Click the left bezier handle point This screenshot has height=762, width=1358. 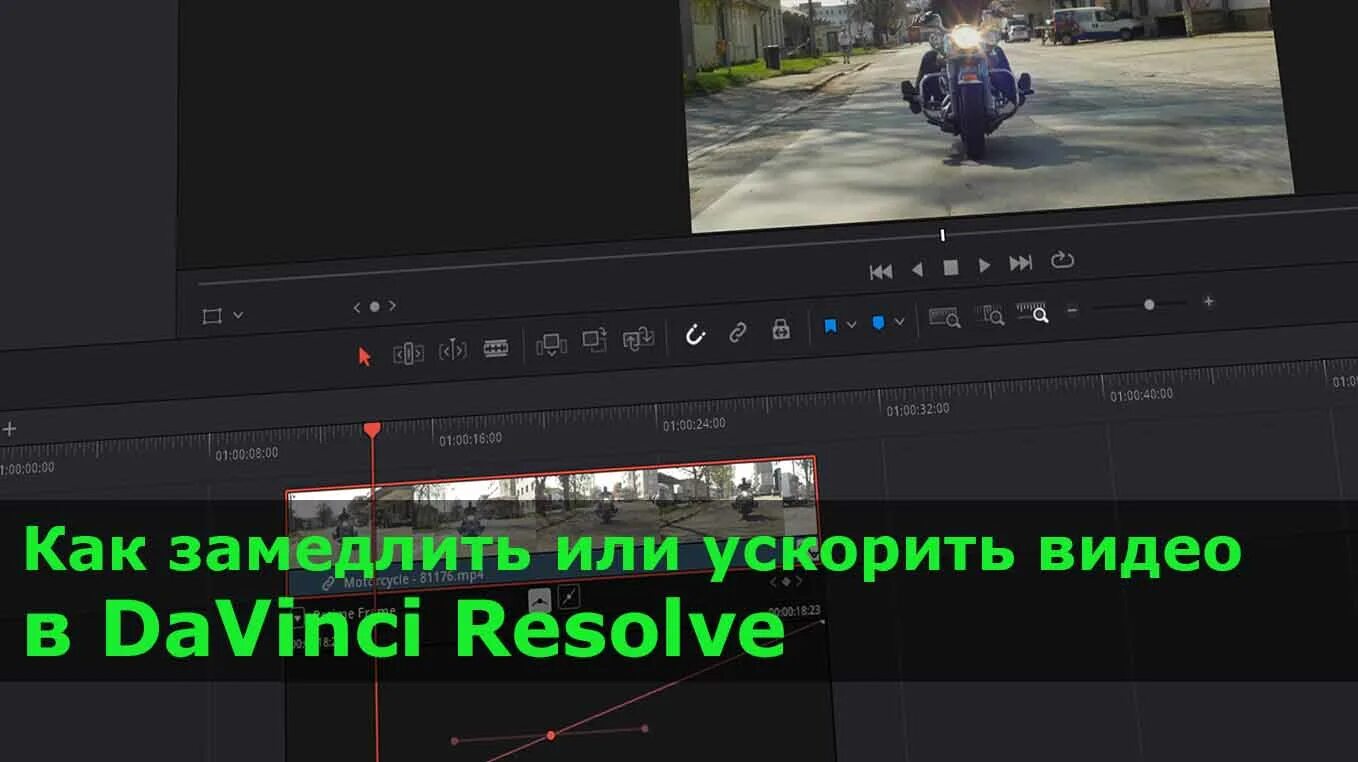click(455, 741)
